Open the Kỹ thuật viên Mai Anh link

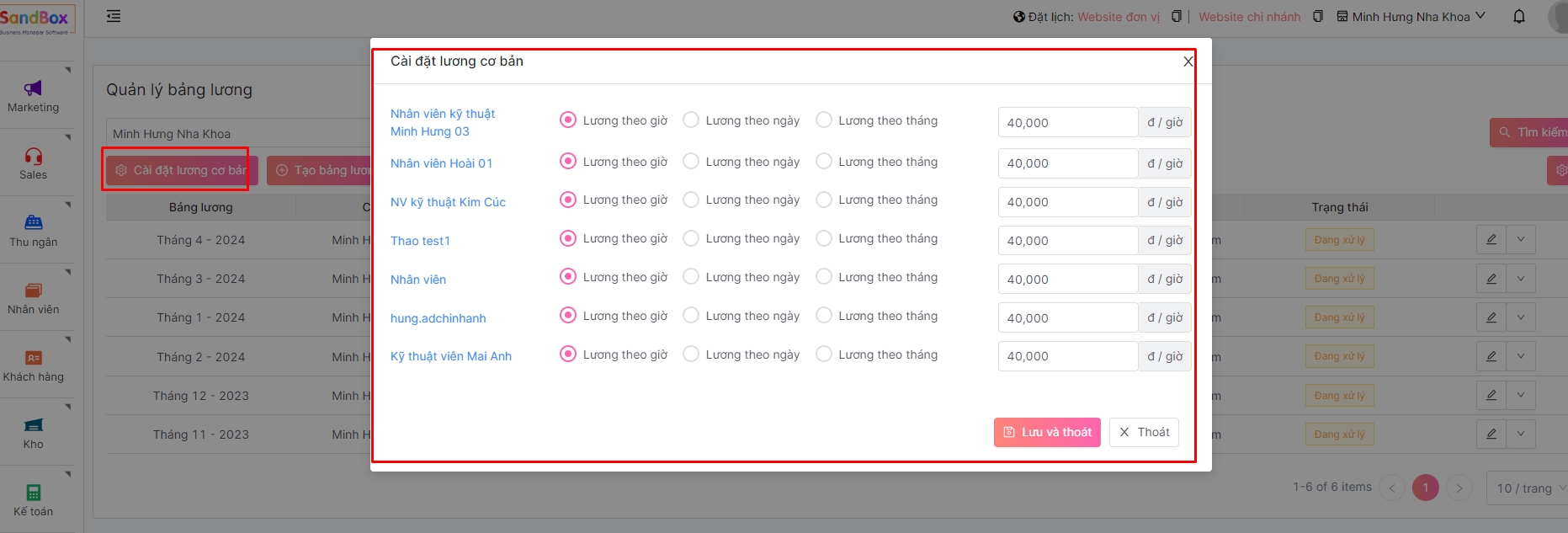click(x=451, y=357)
